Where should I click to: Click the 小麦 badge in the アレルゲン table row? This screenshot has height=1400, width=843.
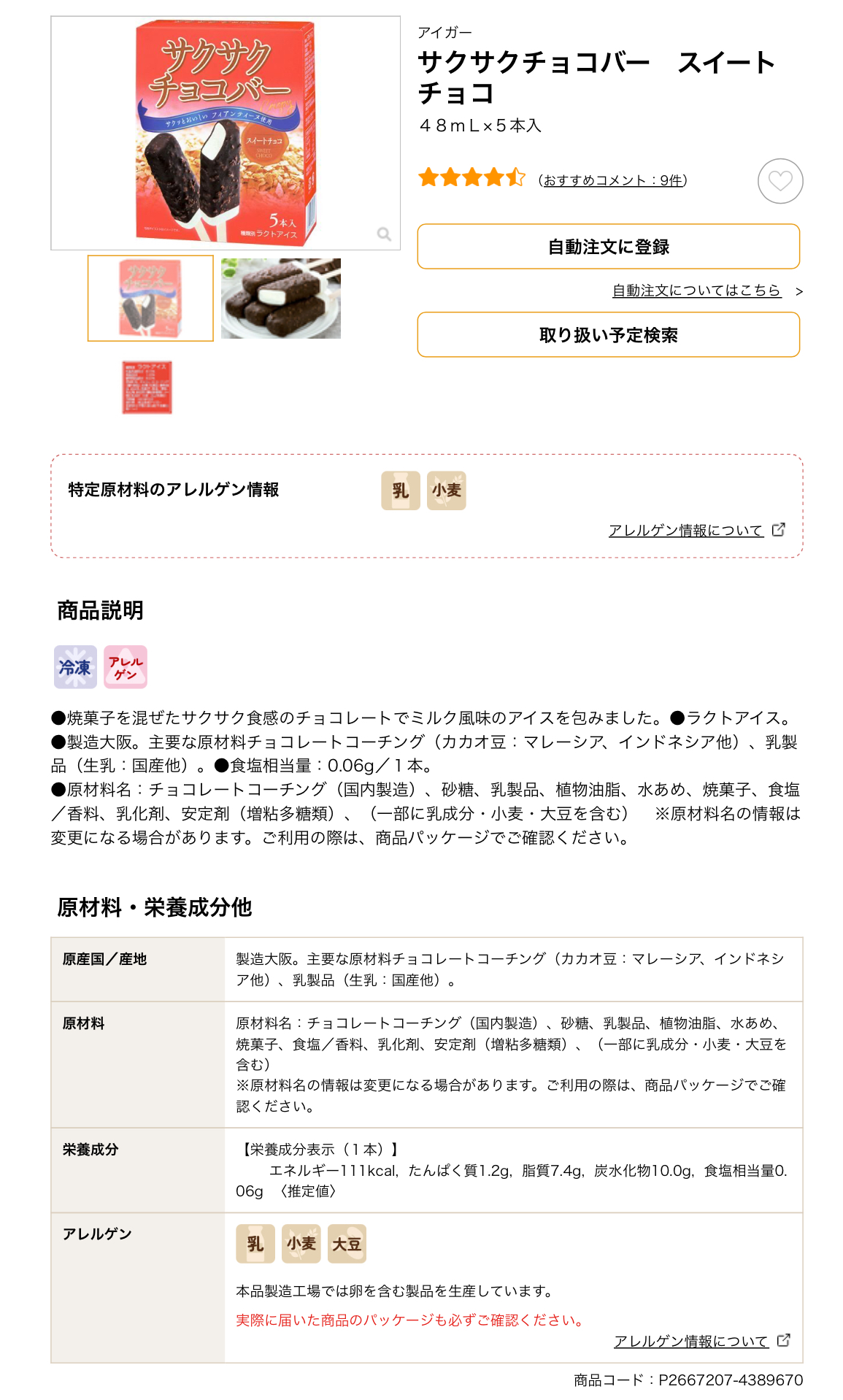click(301, 1244)
